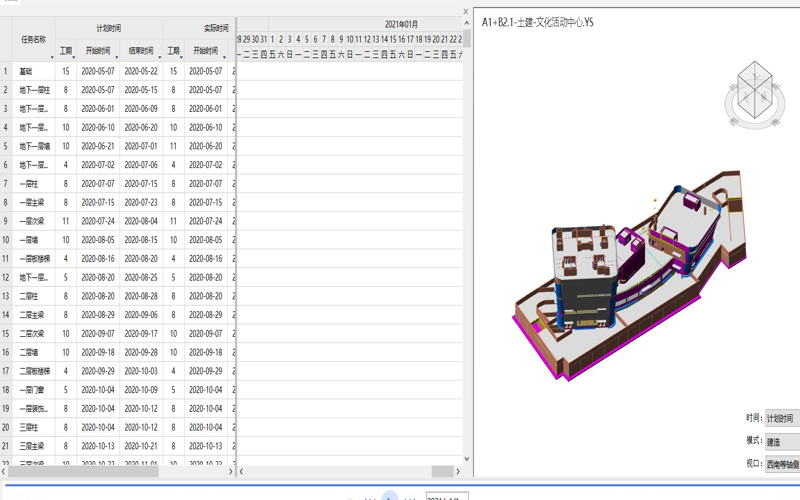Click actual start 2020-06-20 in row 5

(206, 146)
